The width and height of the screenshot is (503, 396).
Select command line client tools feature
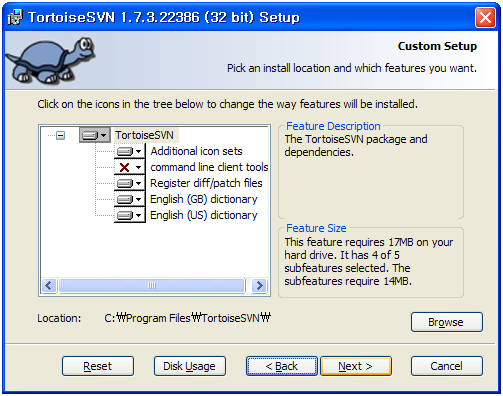(209, 167)
